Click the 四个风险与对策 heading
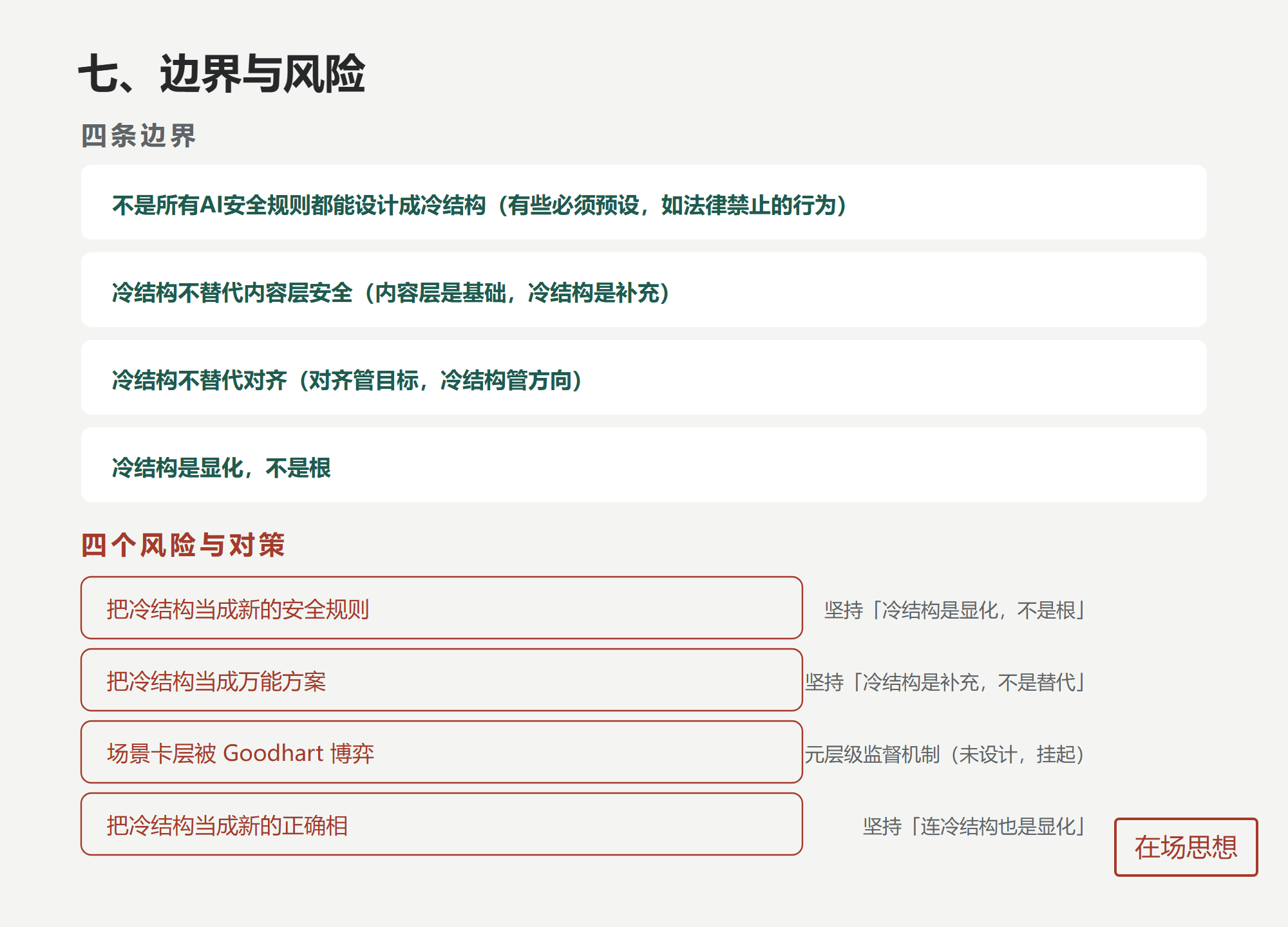Screen dimensions: 1288x927 tap(183, 545)
